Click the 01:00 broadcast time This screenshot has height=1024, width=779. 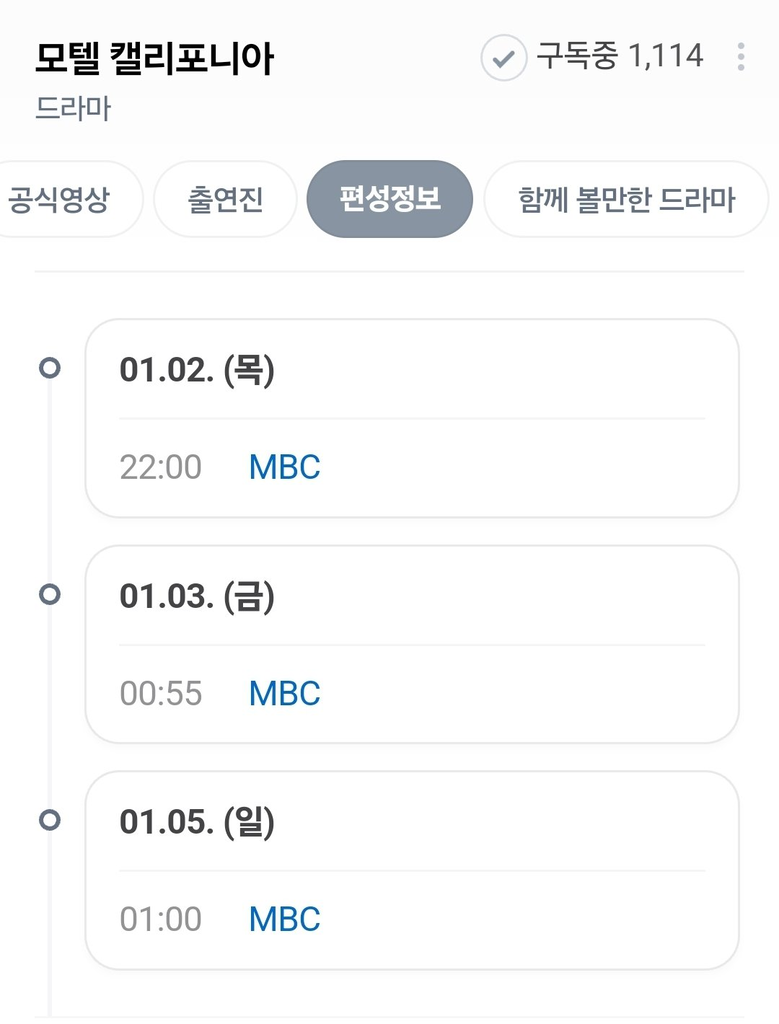click(x=161, y=919)
